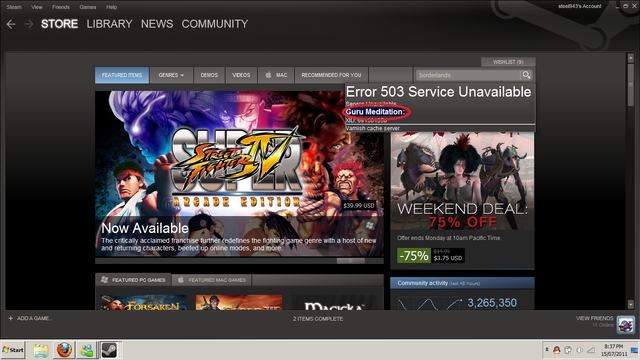The height and width of the screenshot is (360, 640).
Task: Click the $39.99 USD price tag
Action: [x=359, y=205]
